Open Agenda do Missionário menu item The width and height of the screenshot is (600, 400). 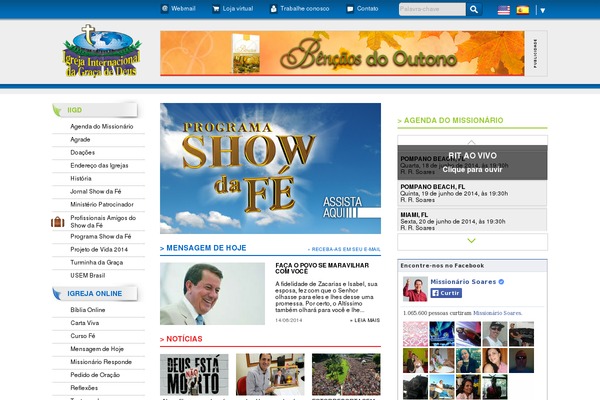[x=101, y=126]
